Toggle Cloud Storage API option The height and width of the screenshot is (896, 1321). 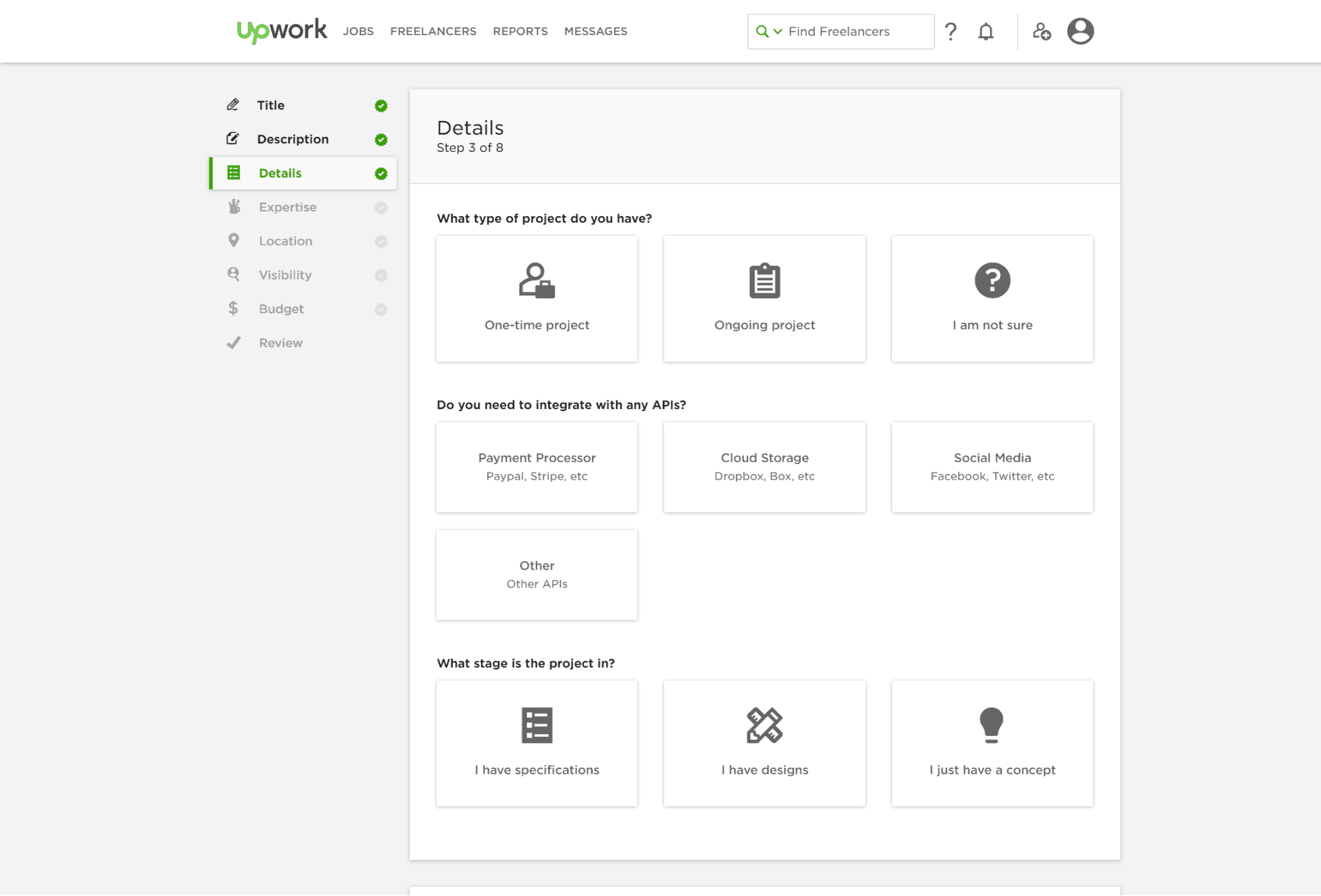pos(765,467)
